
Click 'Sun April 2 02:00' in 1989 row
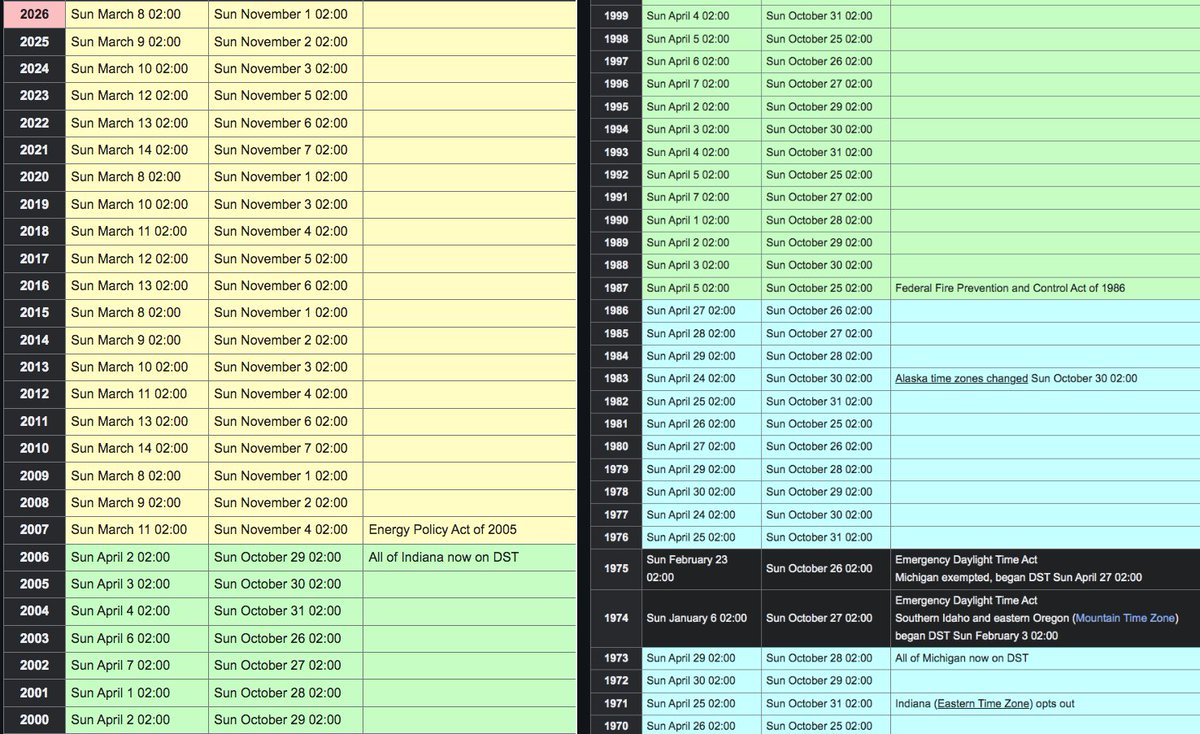[x=688, y=243]
